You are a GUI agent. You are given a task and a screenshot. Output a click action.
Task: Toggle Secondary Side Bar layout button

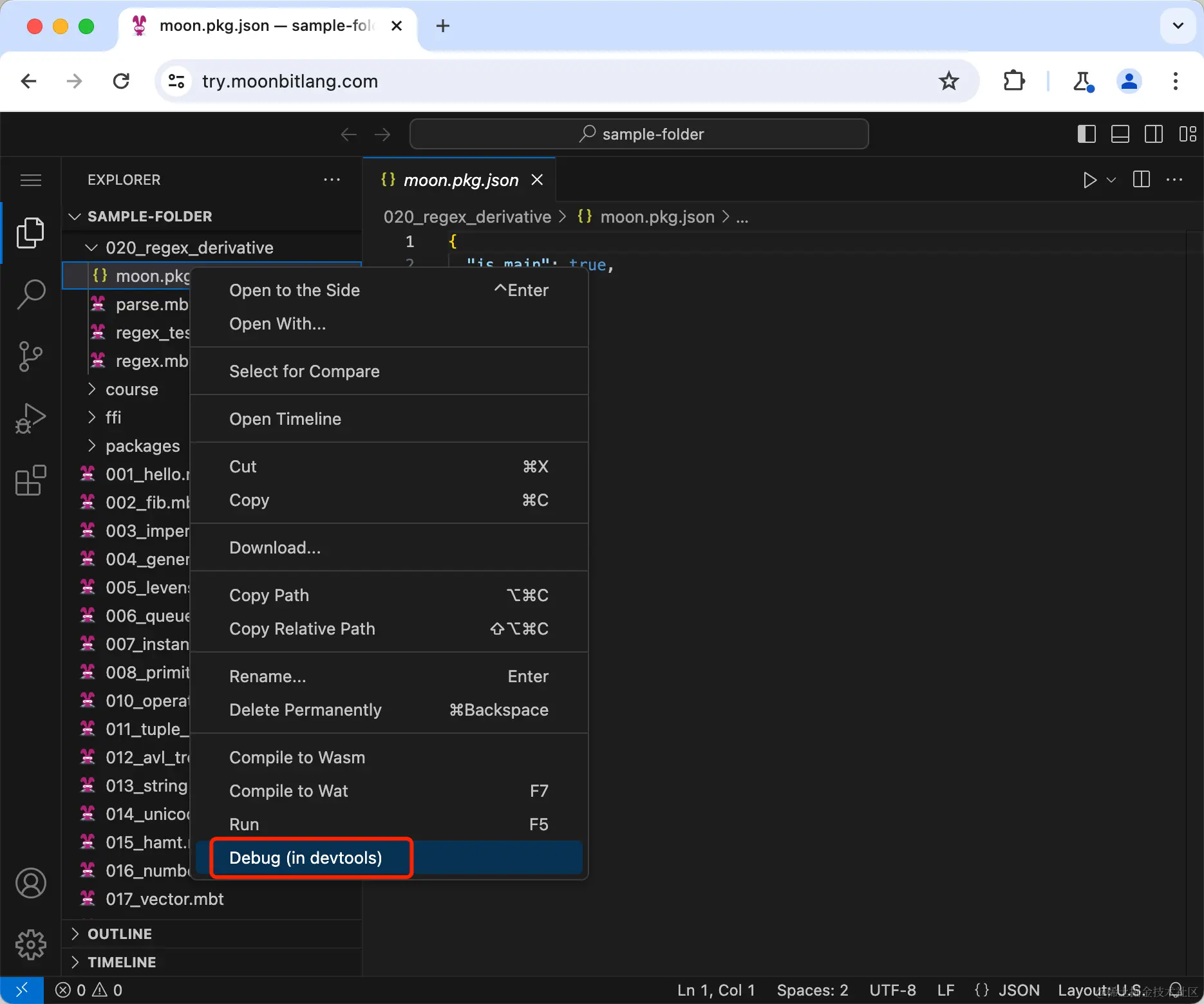(1153, 134)
